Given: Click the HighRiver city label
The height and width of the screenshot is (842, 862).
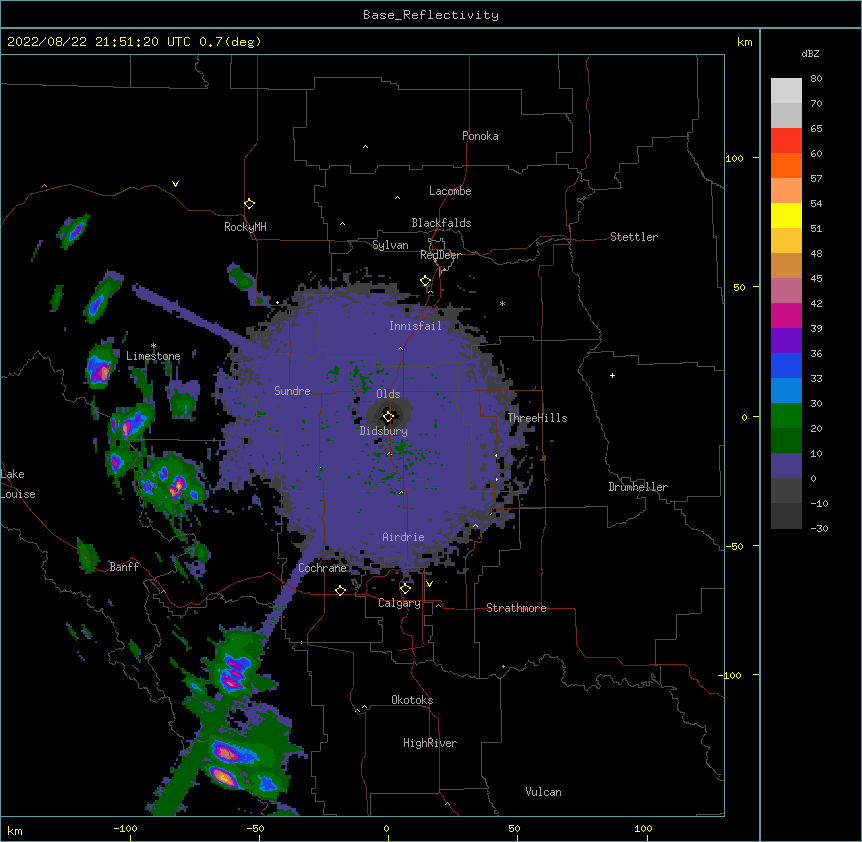Looking at the screenshot, I should tap(430, 743).
